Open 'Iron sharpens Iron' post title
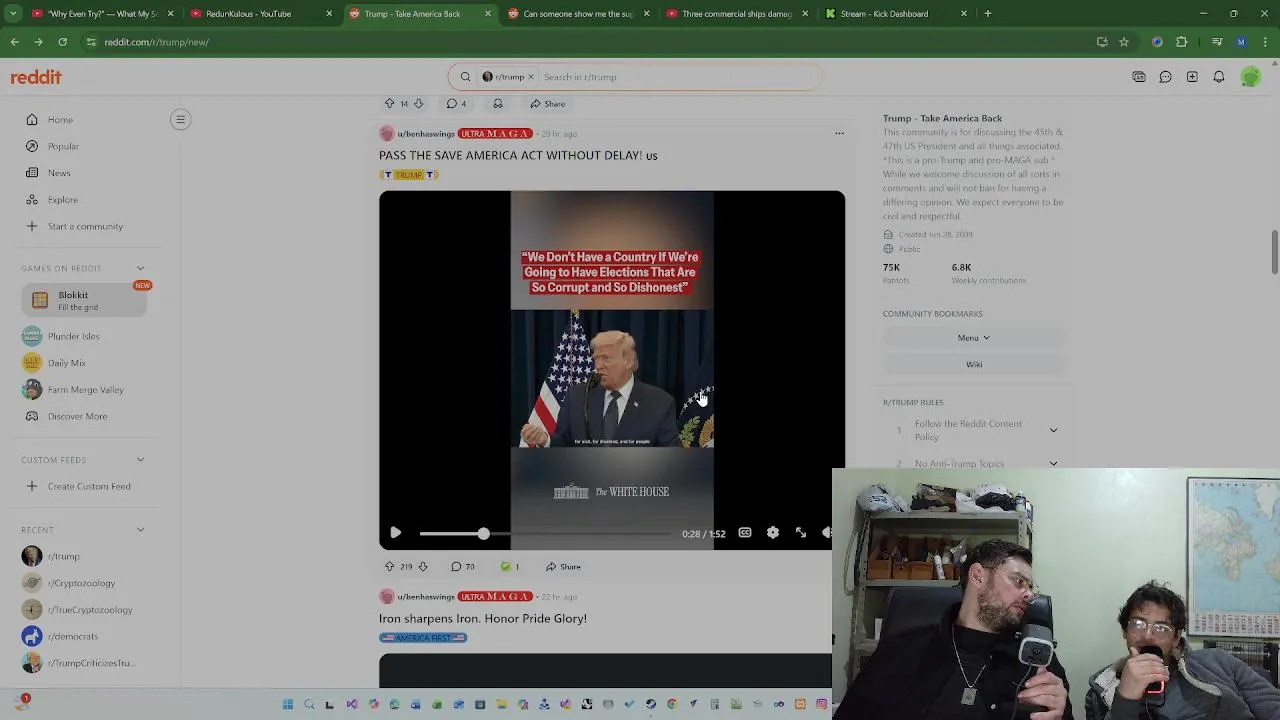Viewport: 1280px width, 720px height. tap(483, 618)
